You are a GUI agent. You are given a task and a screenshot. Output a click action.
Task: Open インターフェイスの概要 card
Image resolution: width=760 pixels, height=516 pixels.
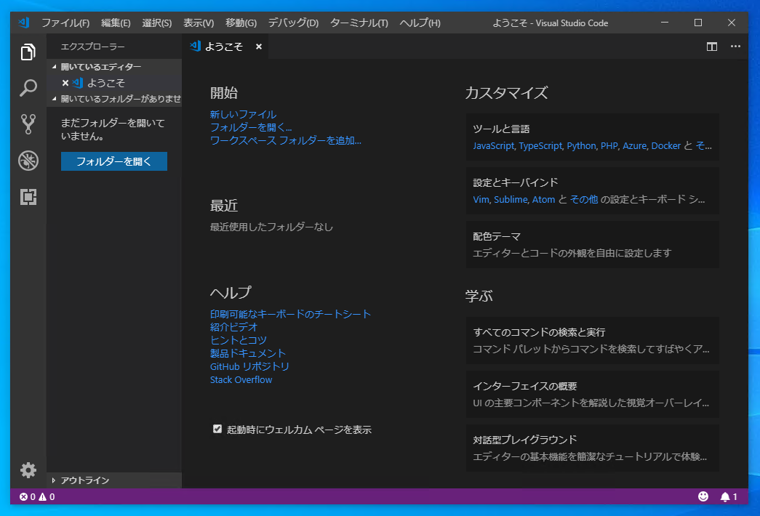[x=592, y=394]
